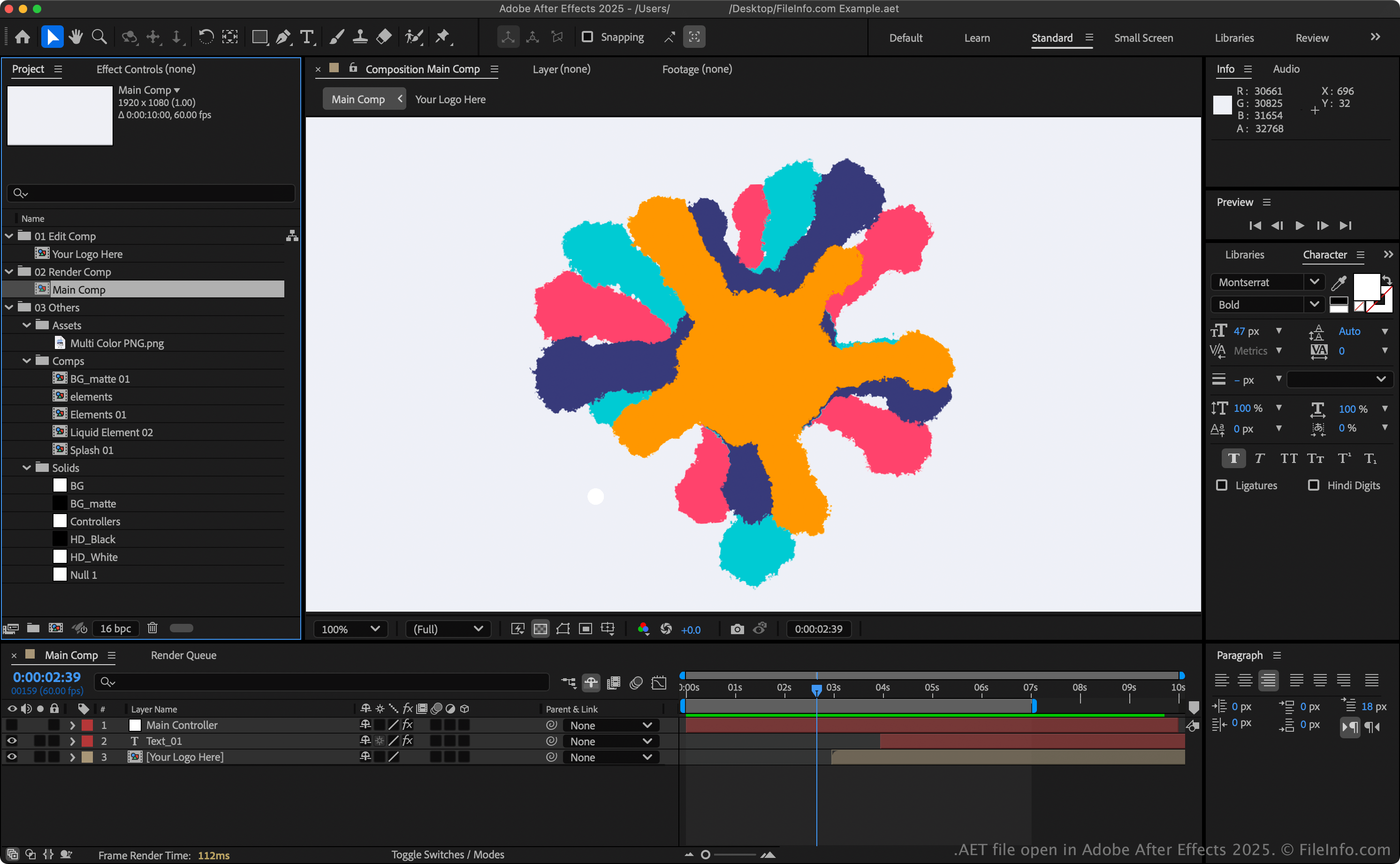1400x864 pixels.
Task: Select the Zoom magnifier tool
Action: point(99,37)
